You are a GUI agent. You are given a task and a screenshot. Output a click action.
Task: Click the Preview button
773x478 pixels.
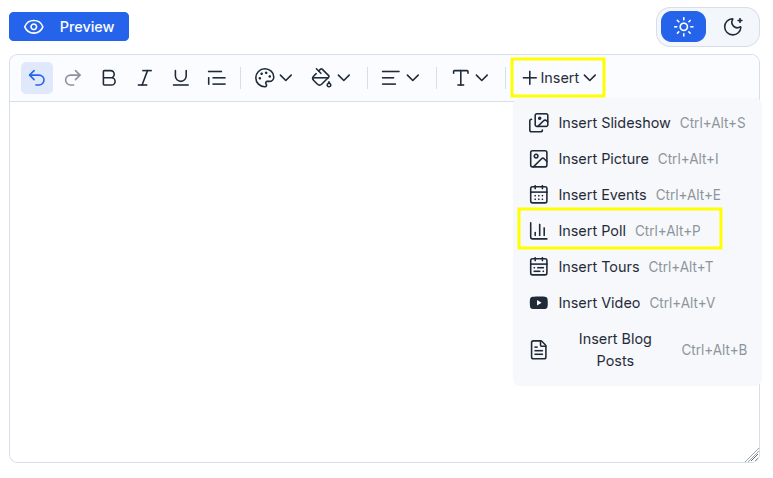69,27
